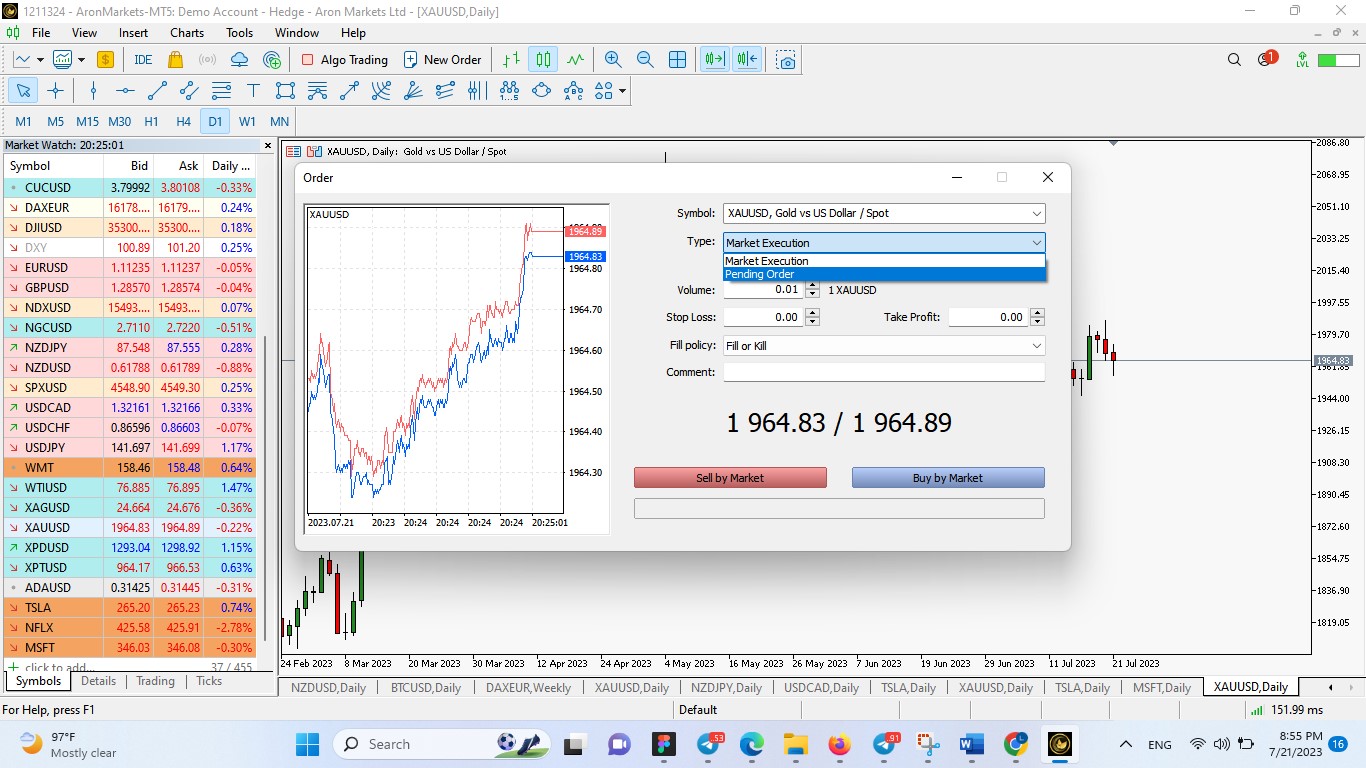This screenshot has height=768, width=1366.
Task: Choose Market Execution from the Type list
Action: tap(884, 261)
